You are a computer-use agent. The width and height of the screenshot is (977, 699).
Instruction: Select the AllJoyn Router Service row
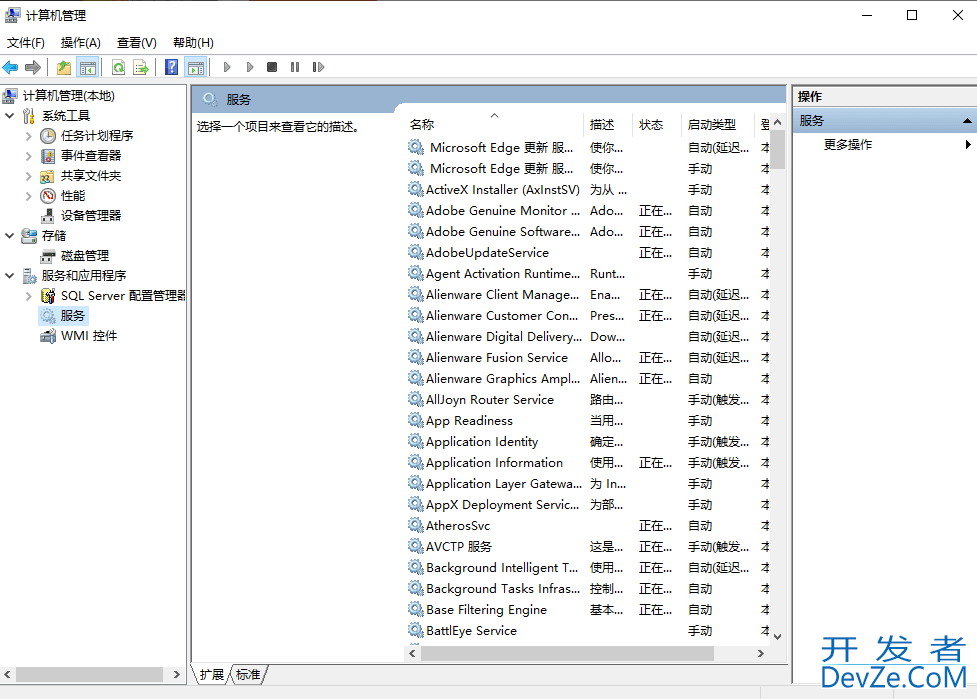[587, 399]
